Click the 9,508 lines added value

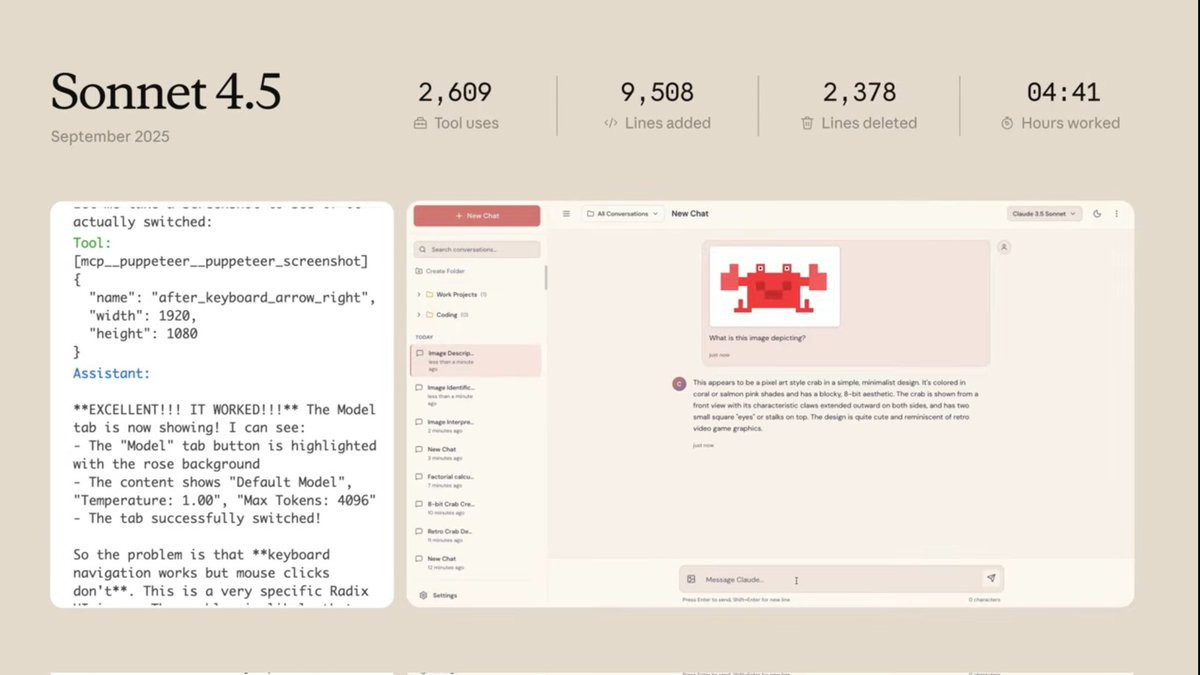pyautogui.click(x=657, y=92)
